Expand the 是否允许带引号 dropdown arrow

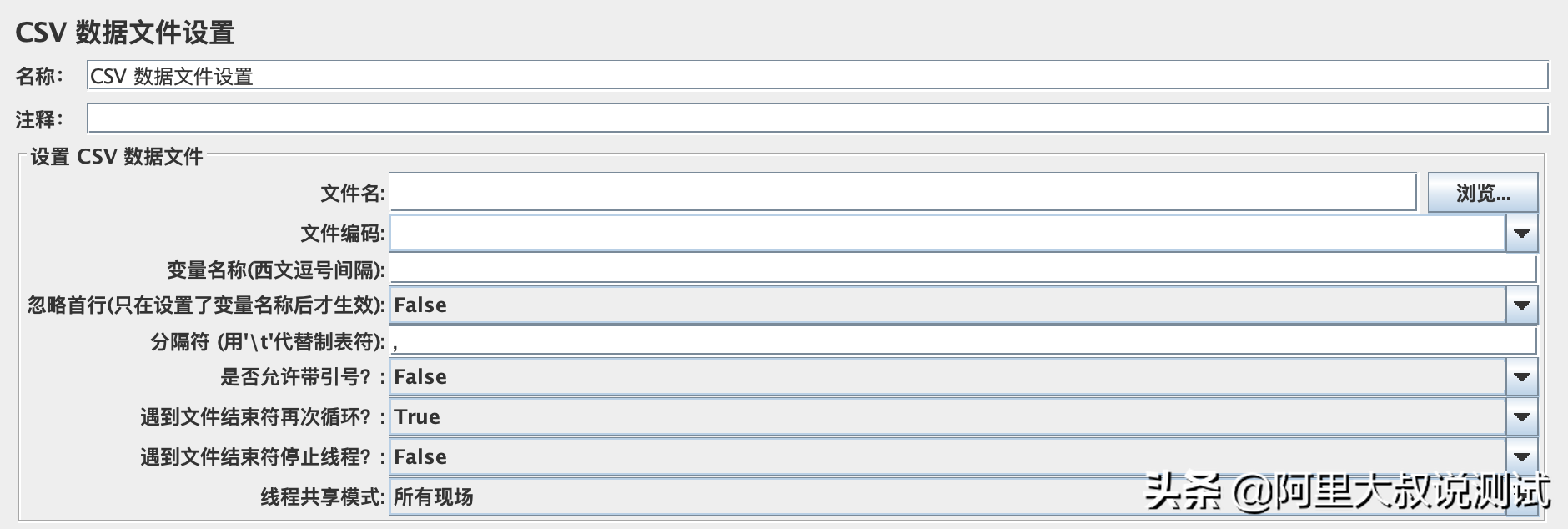(1521, 377)
